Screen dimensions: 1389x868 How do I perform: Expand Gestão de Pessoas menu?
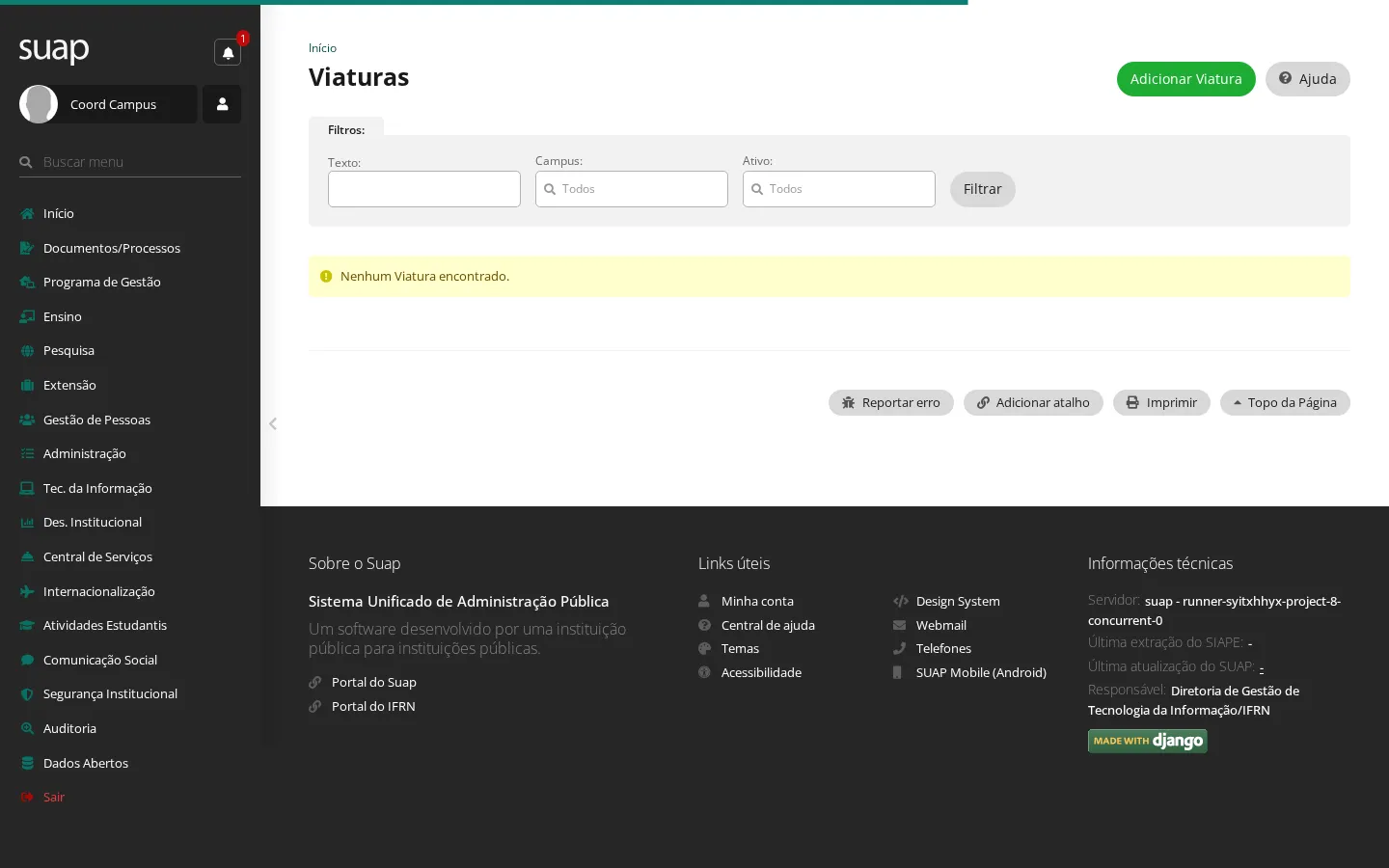[x=130, y=420]
